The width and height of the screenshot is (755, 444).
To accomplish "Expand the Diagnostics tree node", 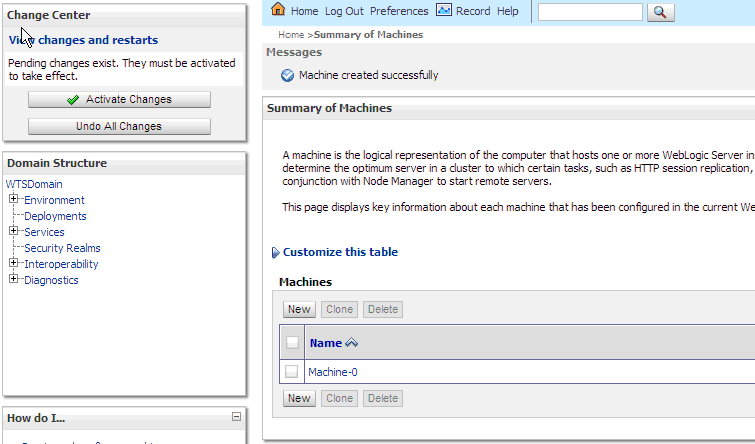I will click(x=13, y=279).
